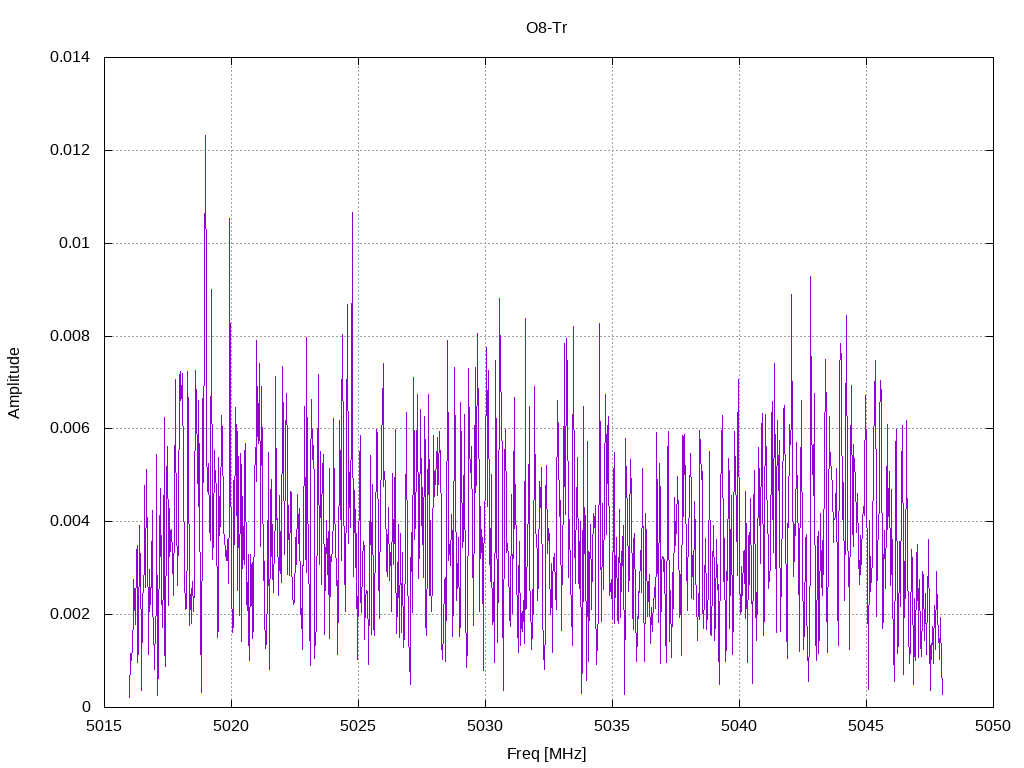Click the x-axis tick label 5025

(x=359, y=726)
